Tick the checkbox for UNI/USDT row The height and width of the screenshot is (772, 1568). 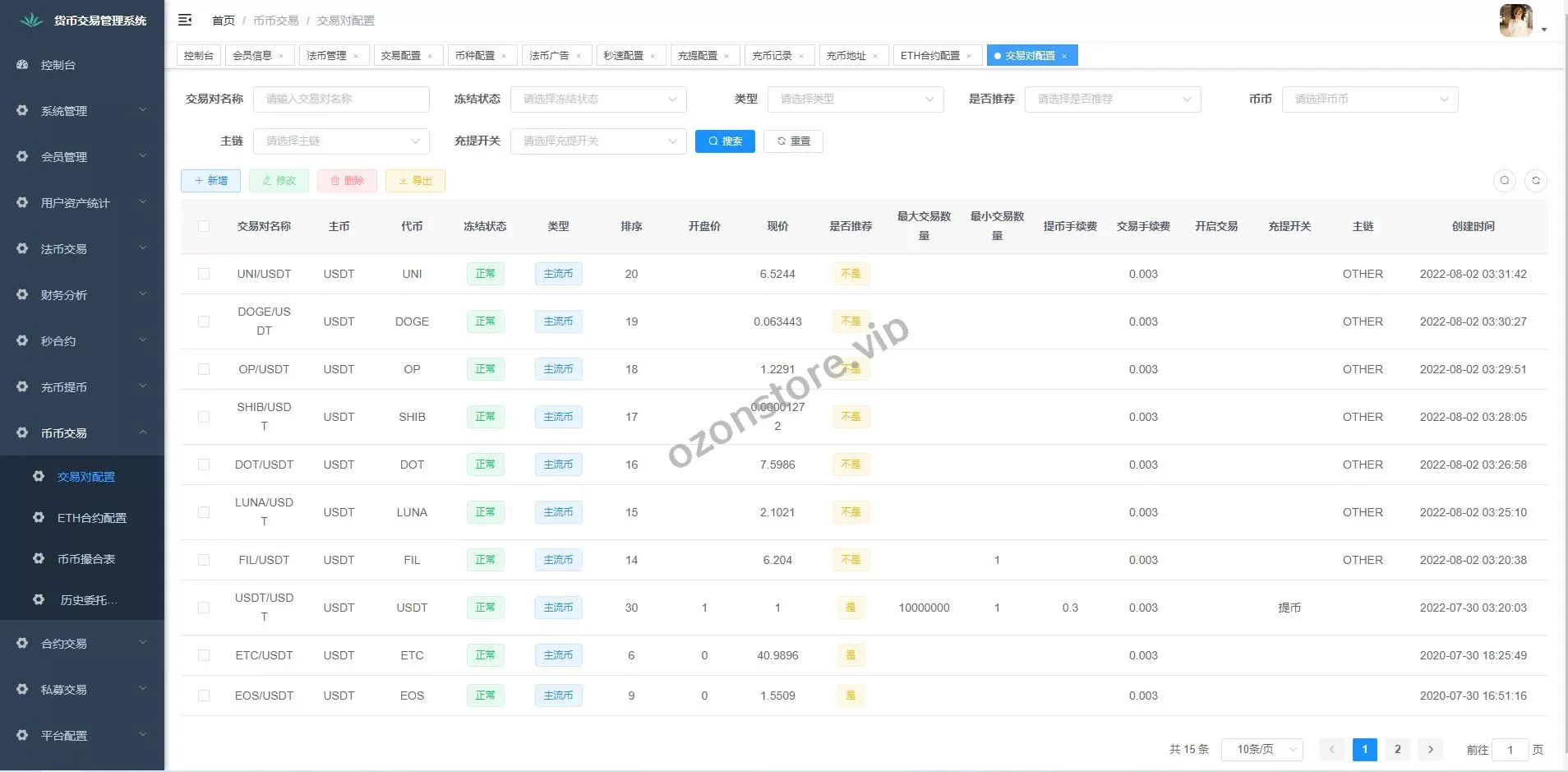pos(204,274)
